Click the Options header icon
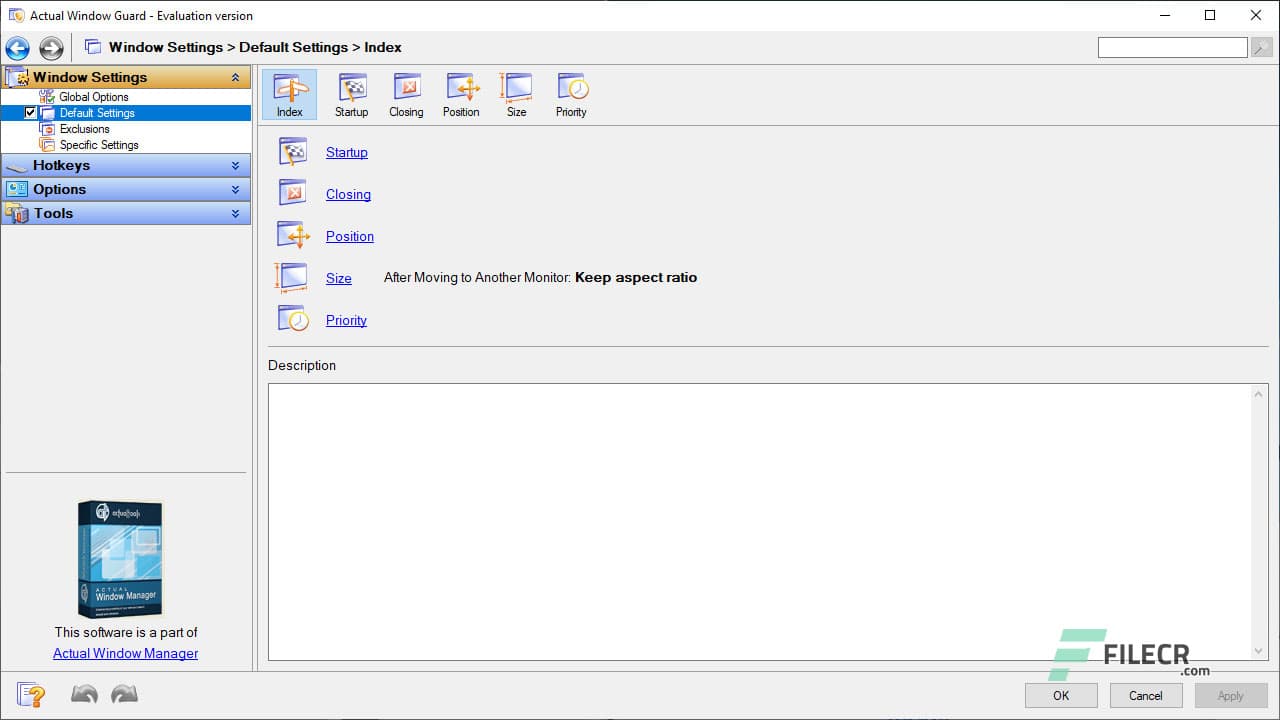The image size is (1280, 720). click(17, 189)
